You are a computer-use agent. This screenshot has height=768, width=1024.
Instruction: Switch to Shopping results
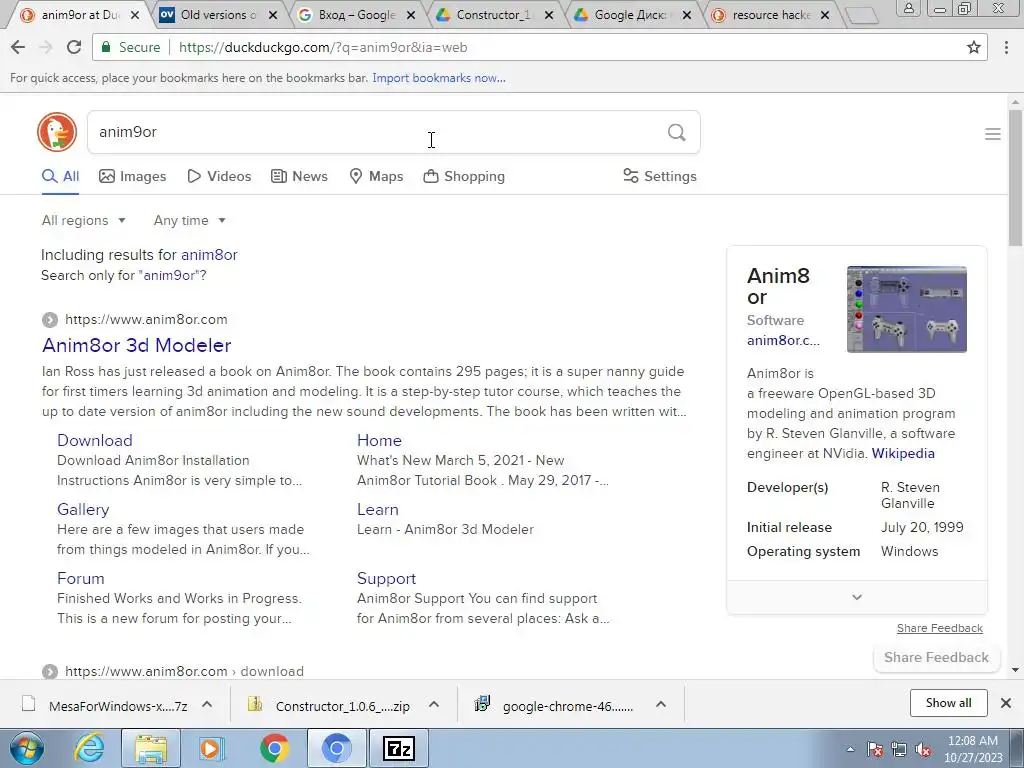pos(464,176)
